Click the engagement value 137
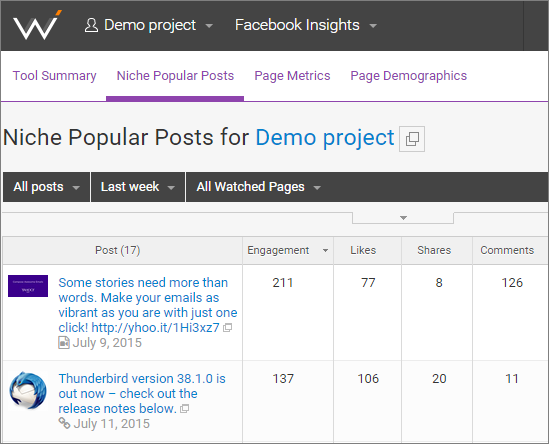Image resolution: width=549 pixels, height=444 pixels. [x=283, y=379]
